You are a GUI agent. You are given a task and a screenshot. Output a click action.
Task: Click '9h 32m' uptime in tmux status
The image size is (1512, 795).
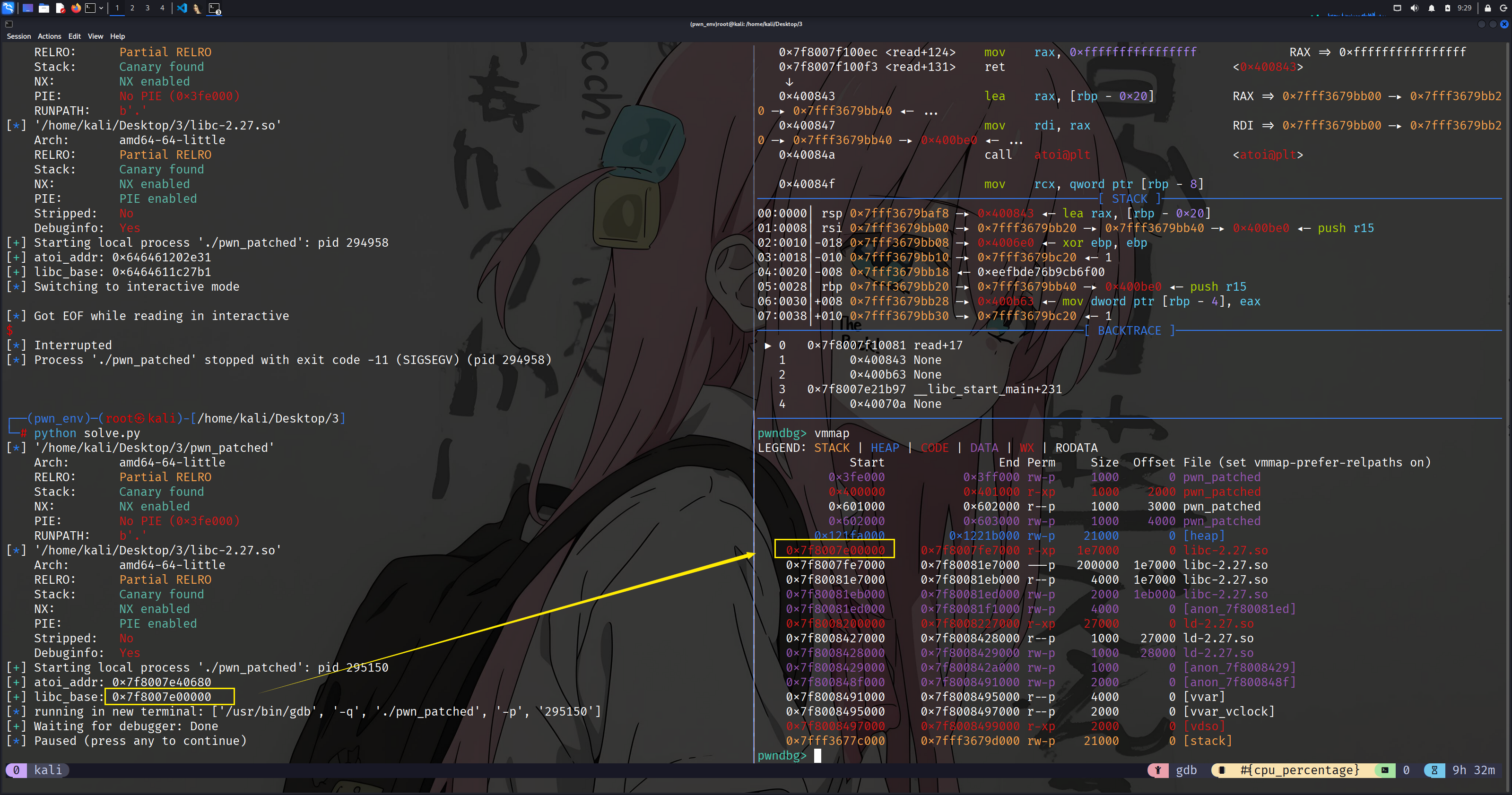coord(1473,770)
